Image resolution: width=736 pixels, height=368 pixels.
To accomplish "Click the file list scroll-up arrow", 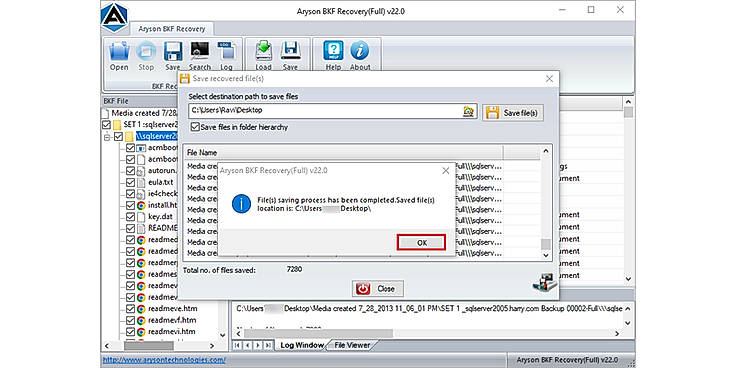I will (x=546, y=151).
